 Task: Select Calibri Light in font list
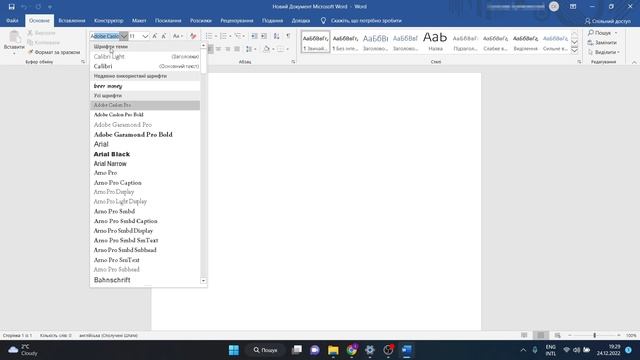pos(146,56)
